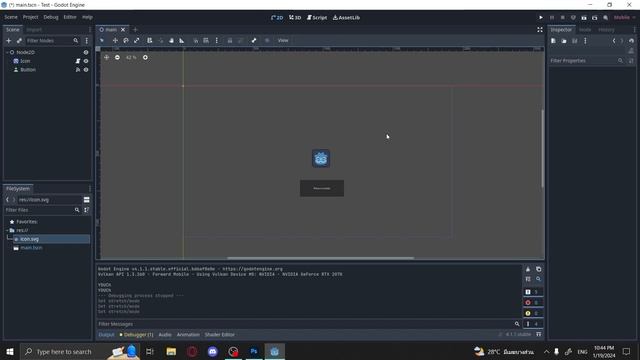Click in Filter Properties field

click(x=587, y=60)
